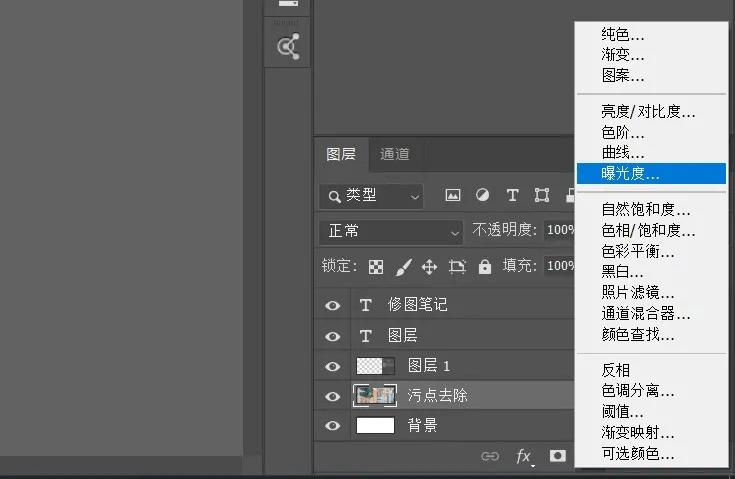
Task: Hide the 修图笔记 text layer
Action: pyautogui.click(x=333, y=306)
